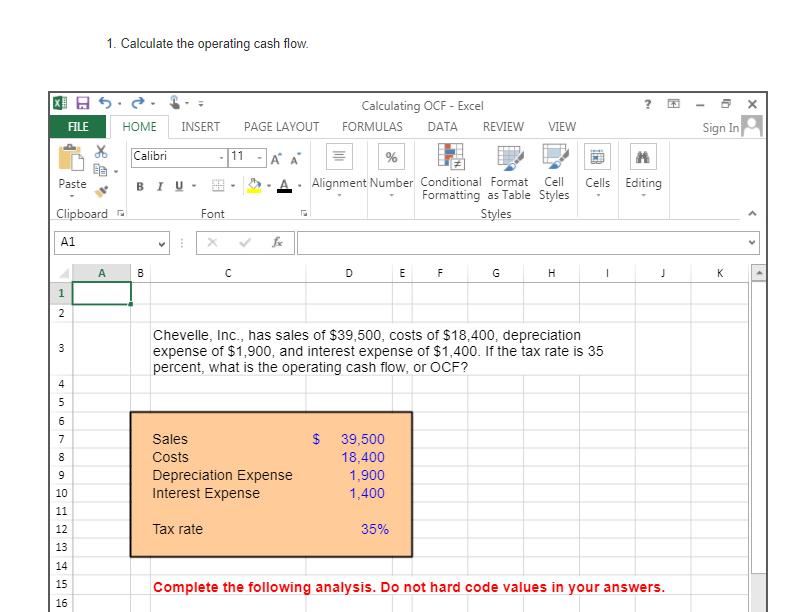Viewport: 812px width, 612px height.
Task: Expand the Borders dropdown arrow
Action: tap(231, 185)
